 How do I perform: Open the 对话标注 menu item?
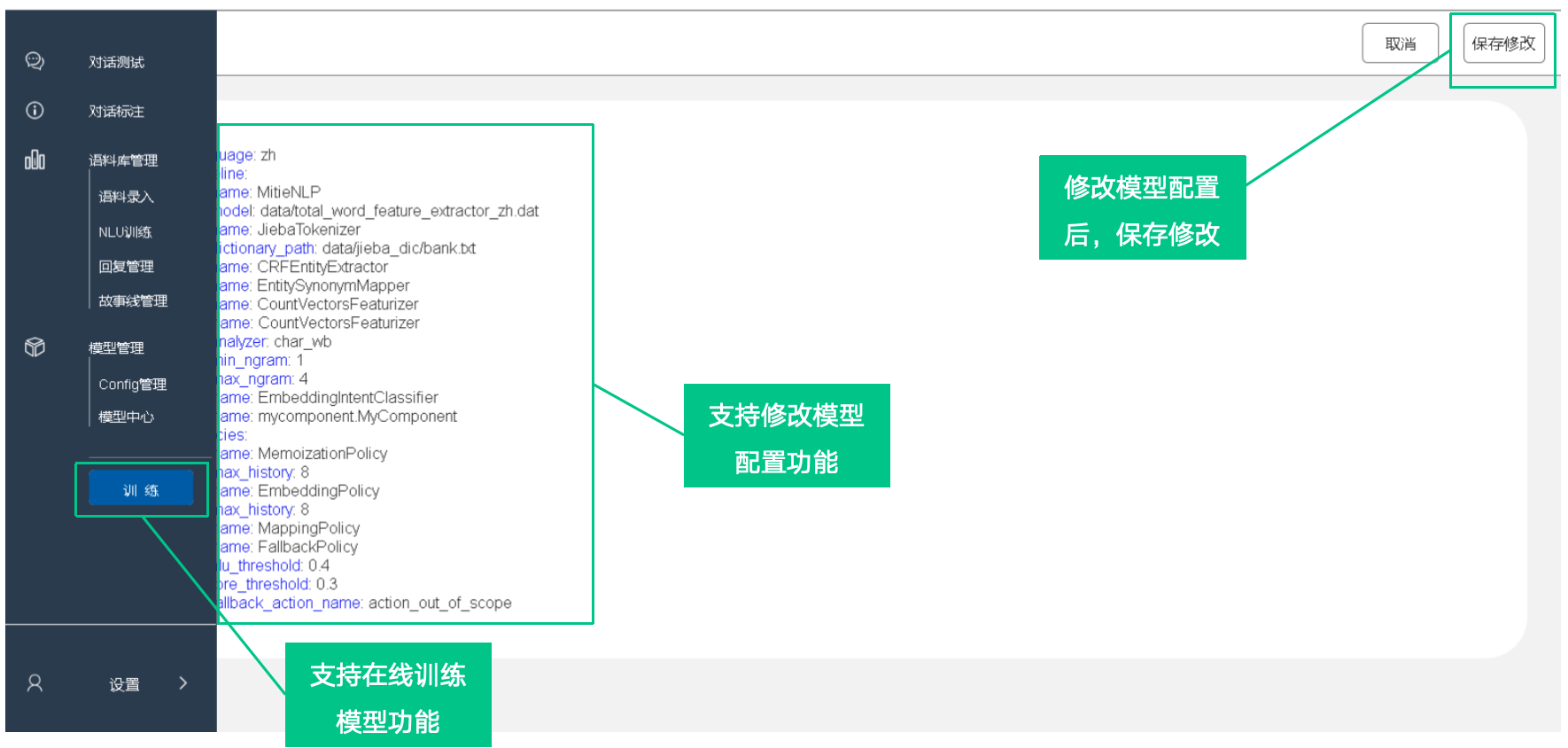(x=116, y=111)
